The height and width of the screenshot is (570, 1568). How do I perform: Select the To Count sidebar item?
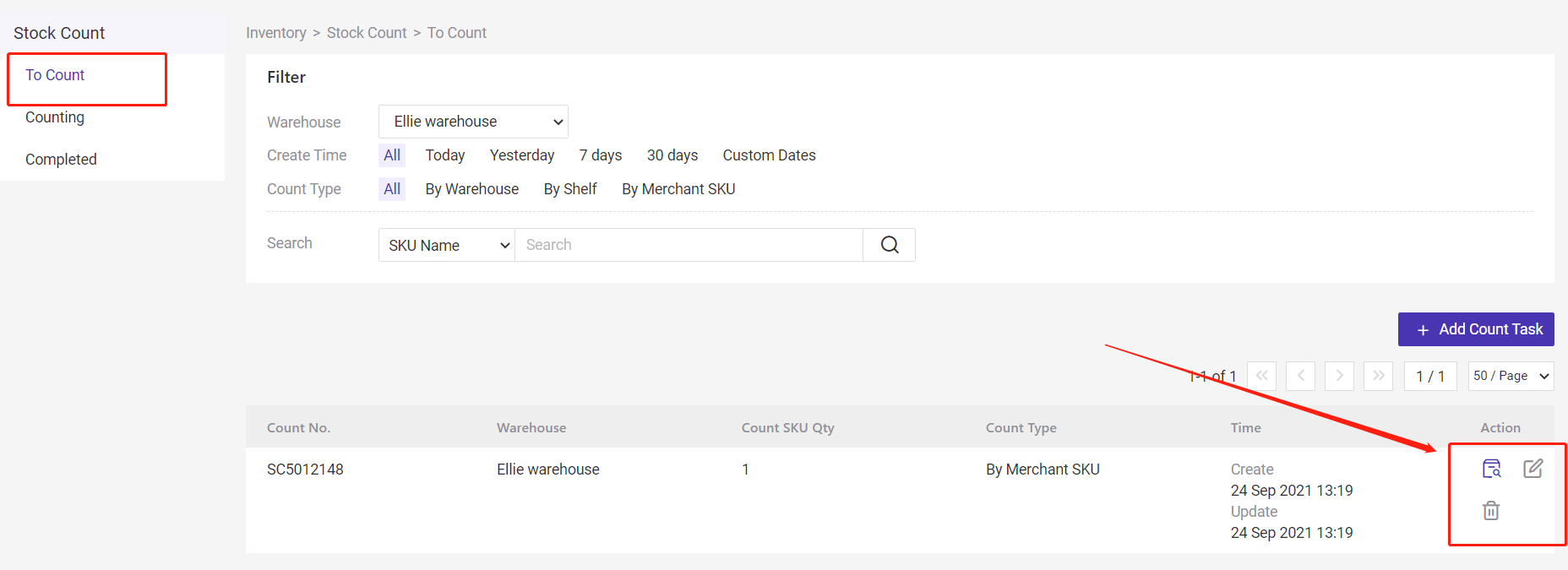55,75
